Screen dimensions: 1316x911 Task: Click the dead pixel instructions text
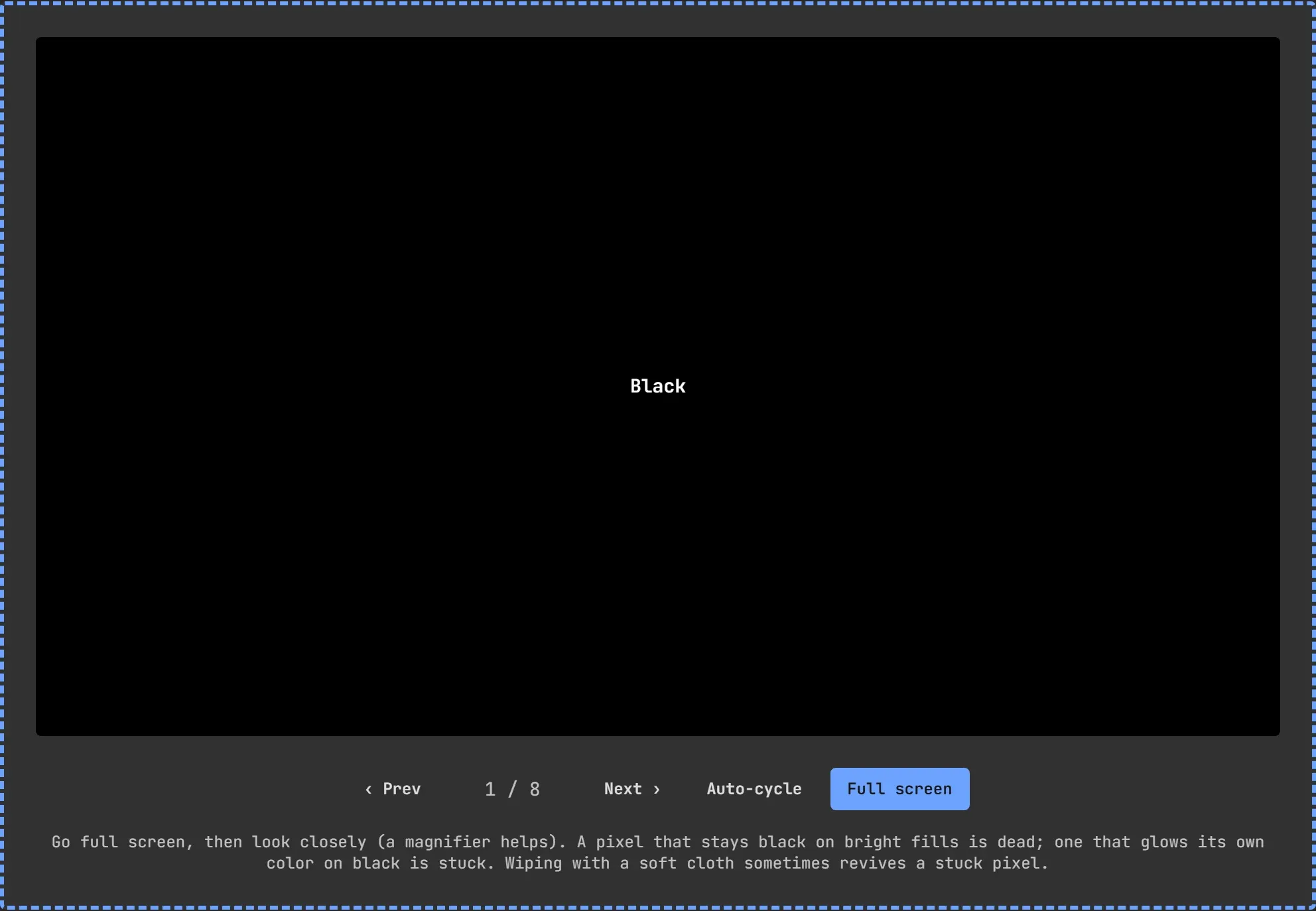658,853
